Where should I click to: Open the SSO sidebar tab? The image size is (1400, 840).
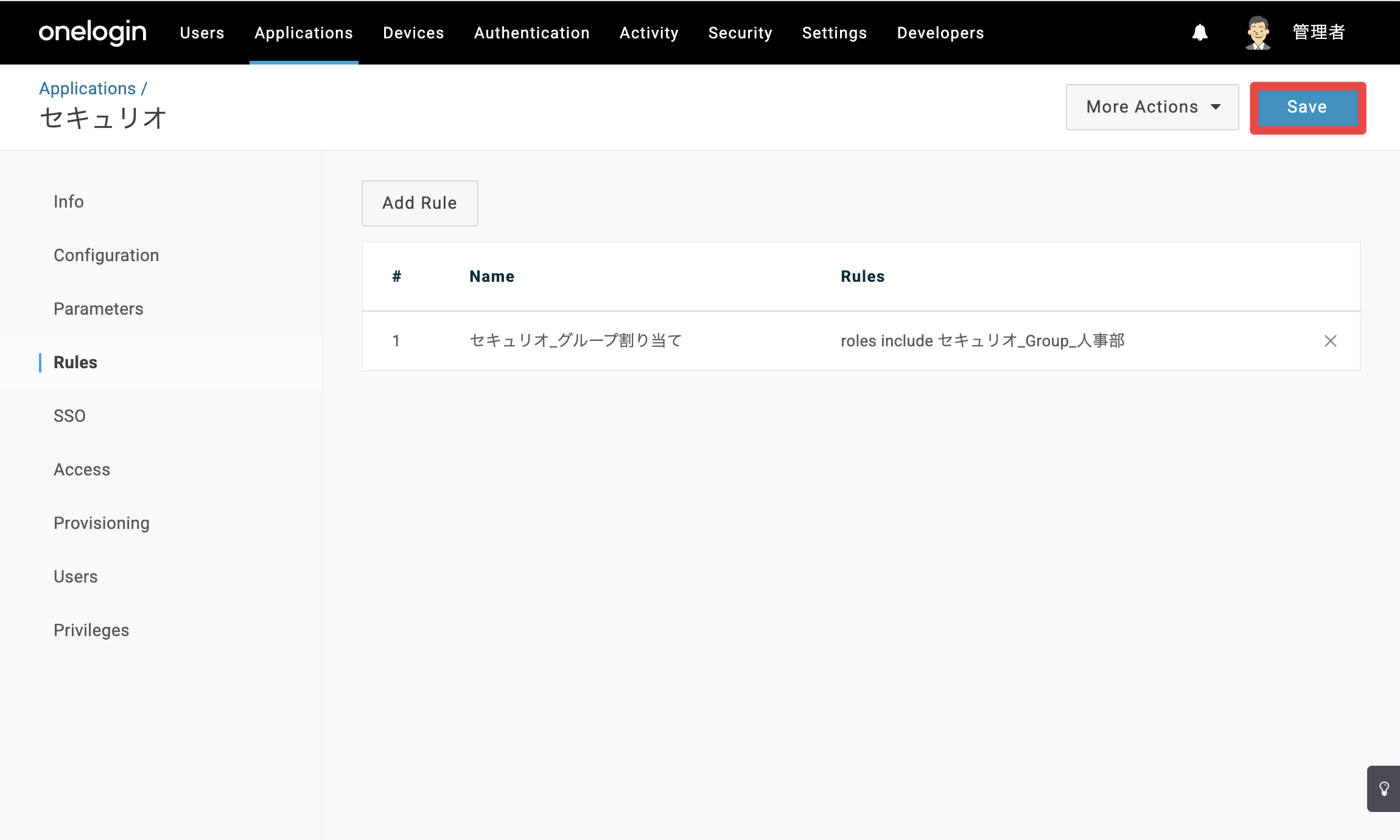69,416
